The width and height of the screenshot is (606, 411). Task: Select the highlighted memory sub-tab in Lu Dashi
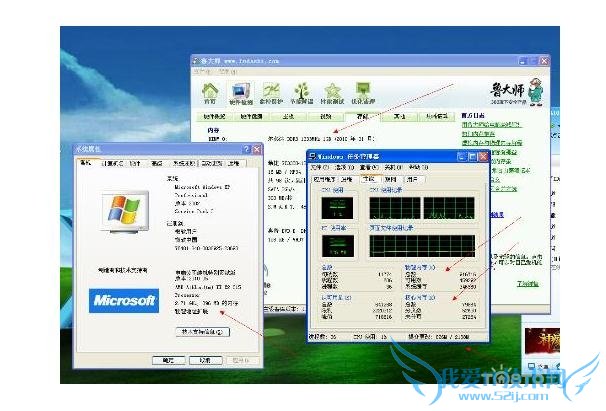362,116
